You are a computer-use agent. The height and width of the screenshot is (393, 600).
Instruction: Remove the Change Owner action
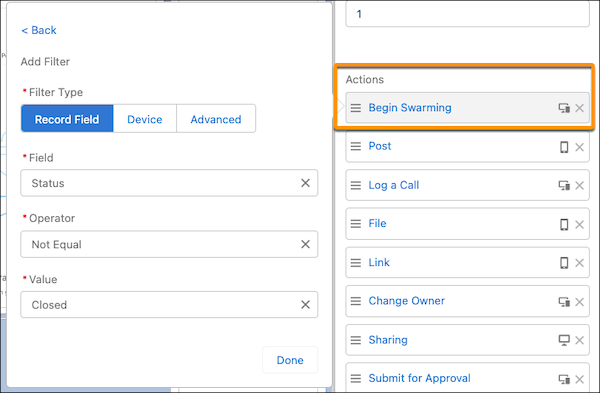[x=580, y=302]
